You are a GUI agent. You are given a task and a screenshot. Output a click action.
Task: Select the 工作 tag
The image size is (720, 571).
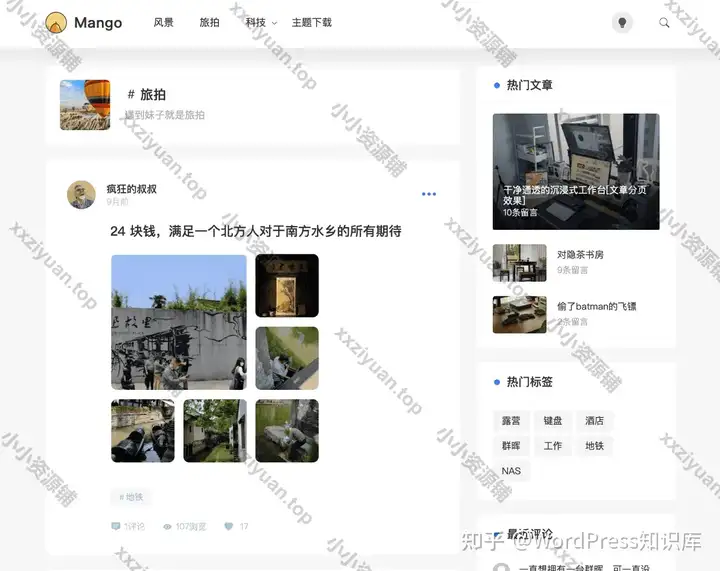553,446
